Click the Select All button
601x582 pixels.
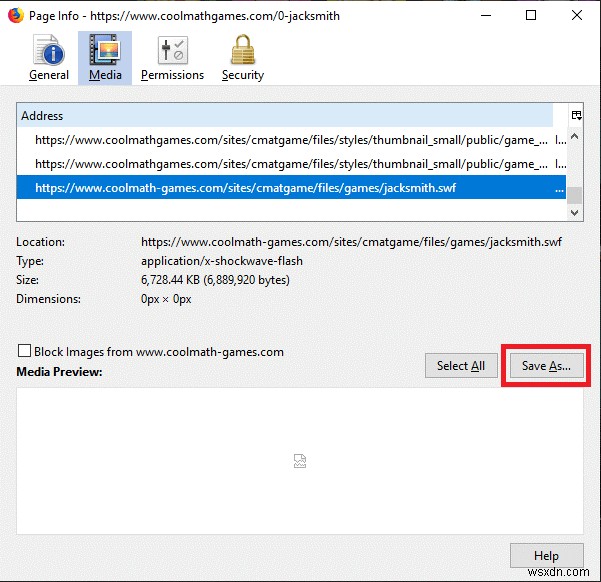[x=461, y=366]
